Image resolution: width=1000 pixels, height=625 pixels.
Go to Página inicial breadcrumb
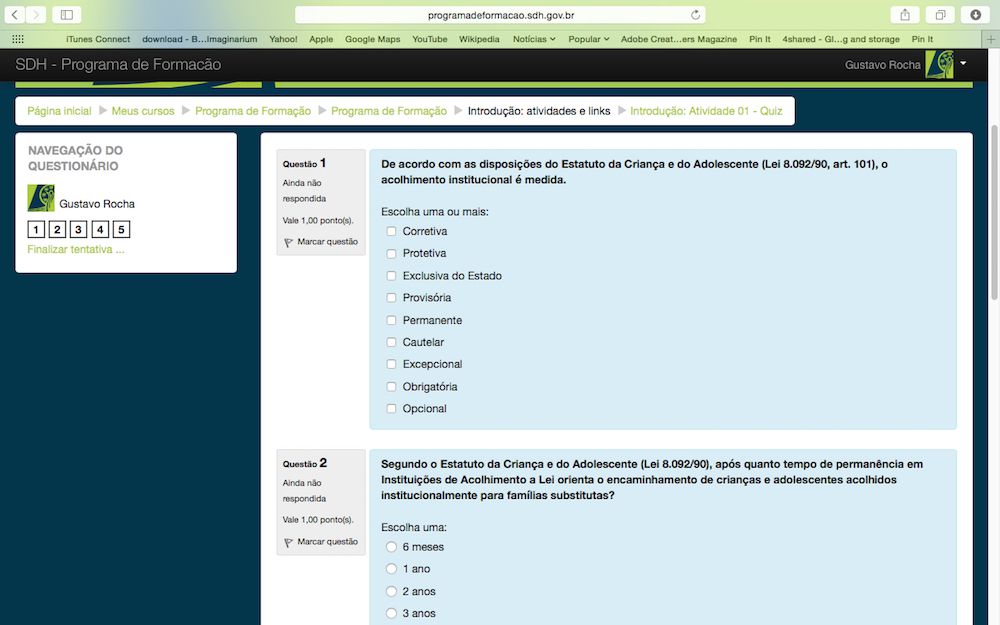[59, 111]
